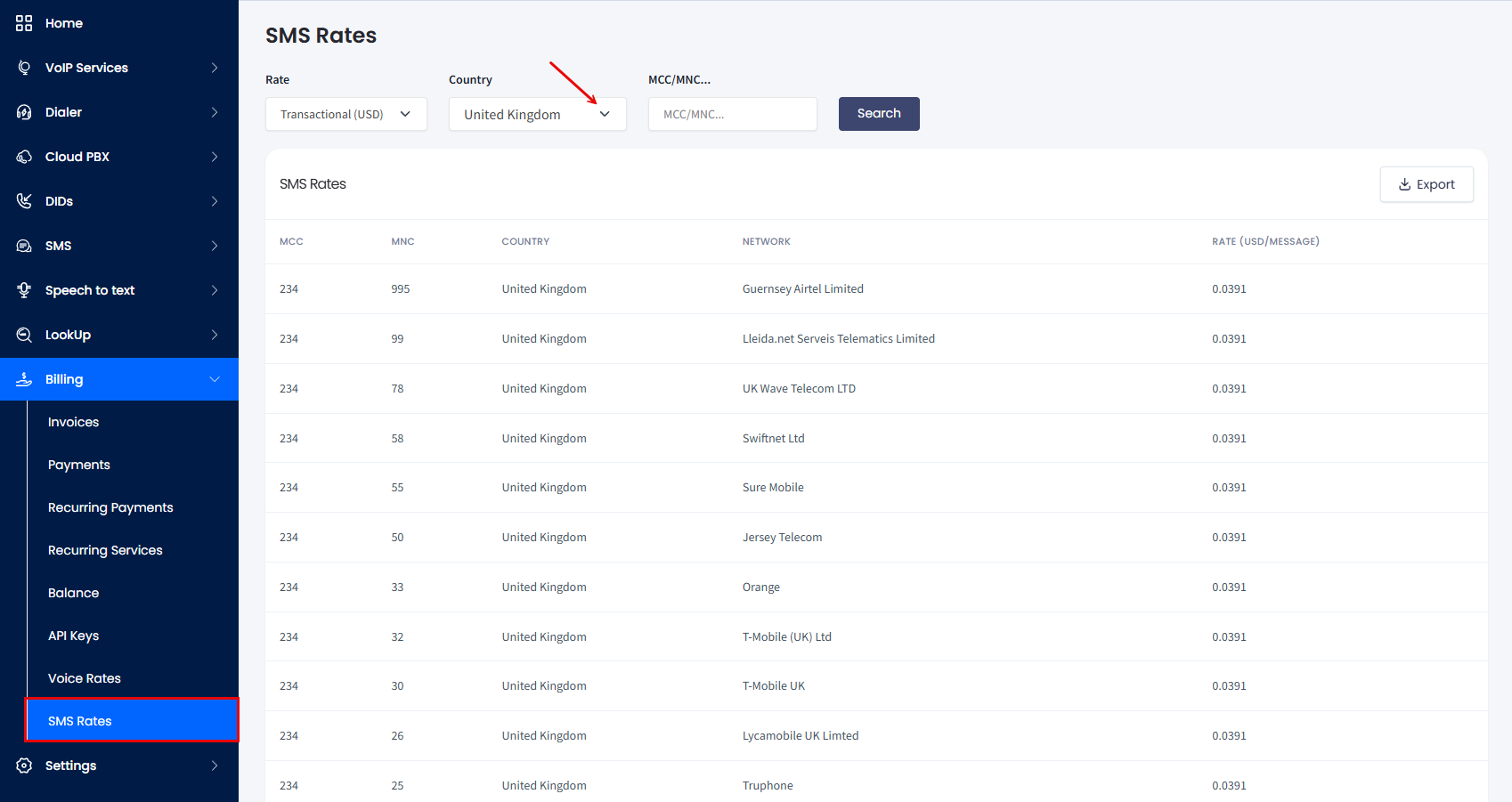
Task: Click the SMS chat icon
Action: tap(24, 246)
